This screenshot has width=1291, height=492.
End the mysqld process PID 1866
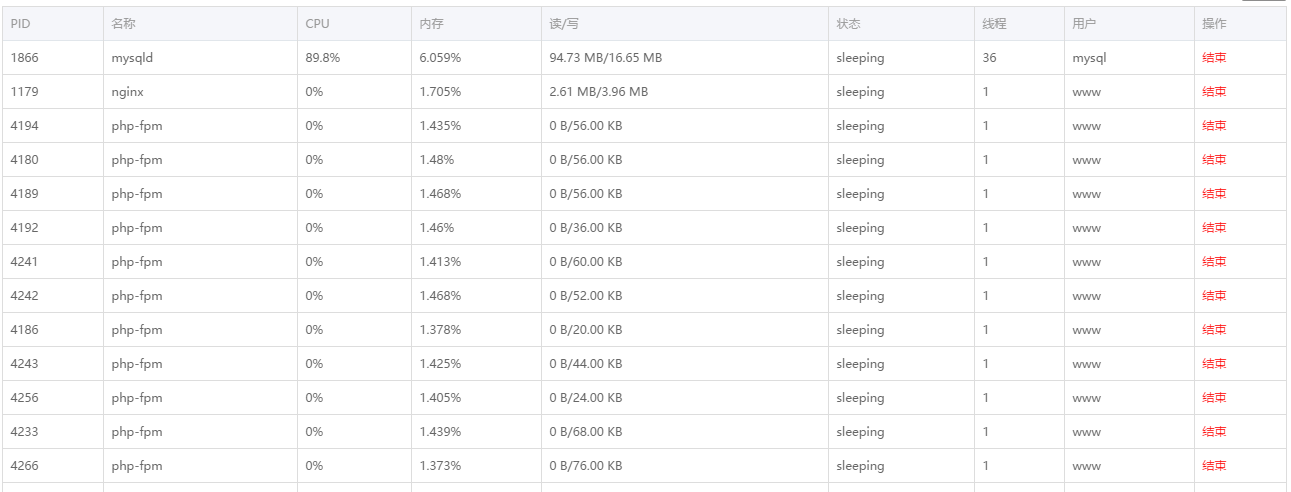tap(1214, 58)
